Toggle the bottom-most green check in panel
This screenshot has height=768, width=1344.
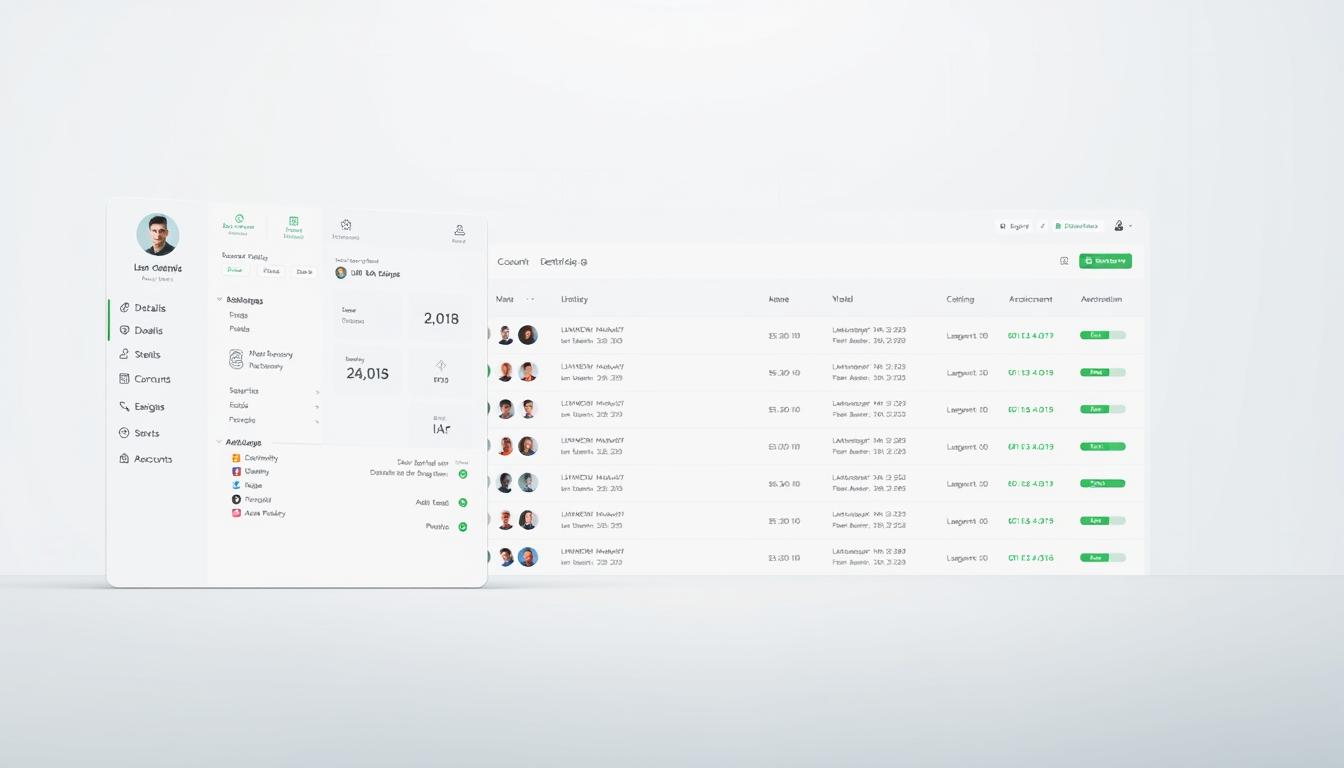pyautogui.click(x=462, y=527)
